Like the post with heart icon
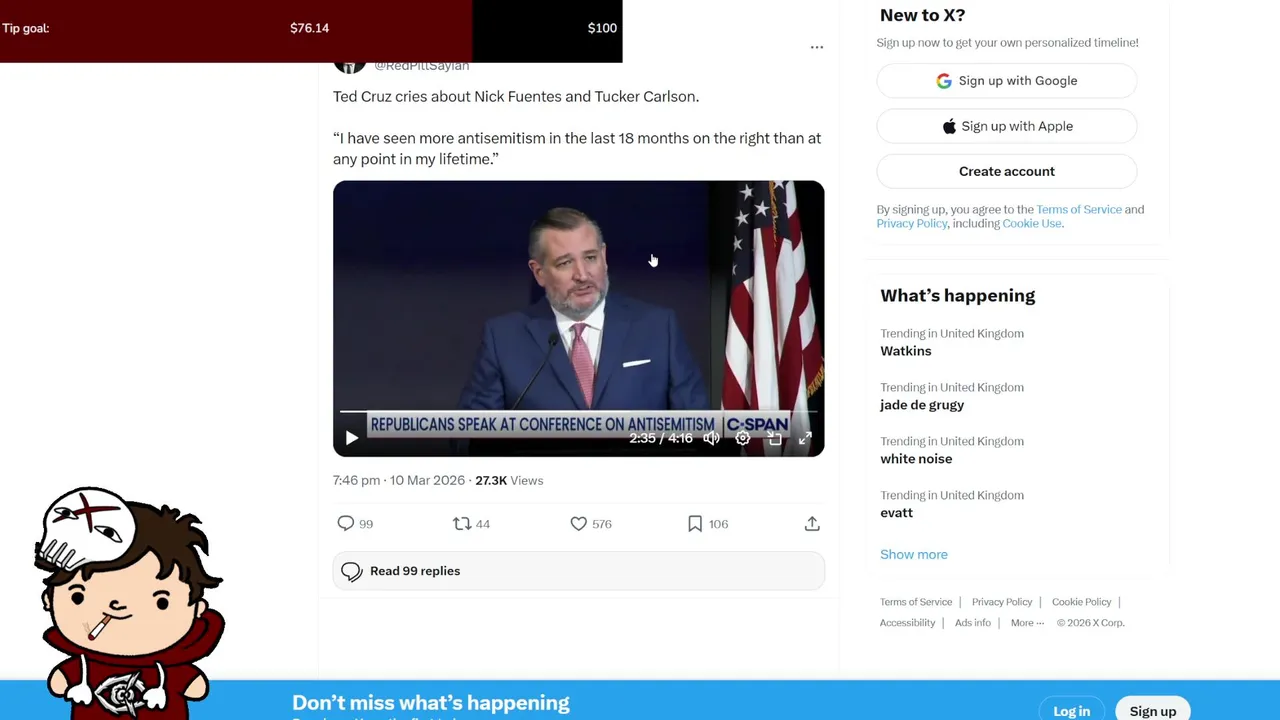1280x720 pixels. [x=578, y=523]
